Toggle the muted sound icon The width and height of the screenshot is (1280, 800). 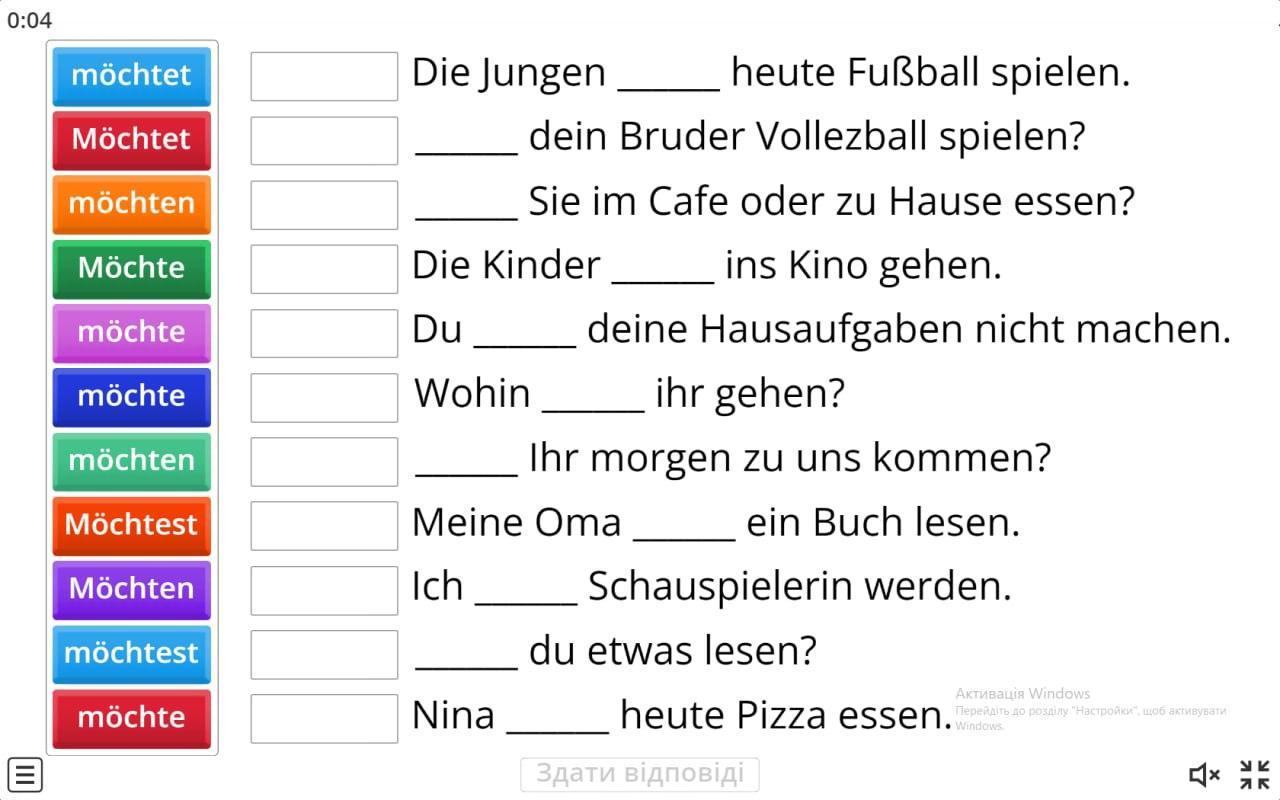1204,774
